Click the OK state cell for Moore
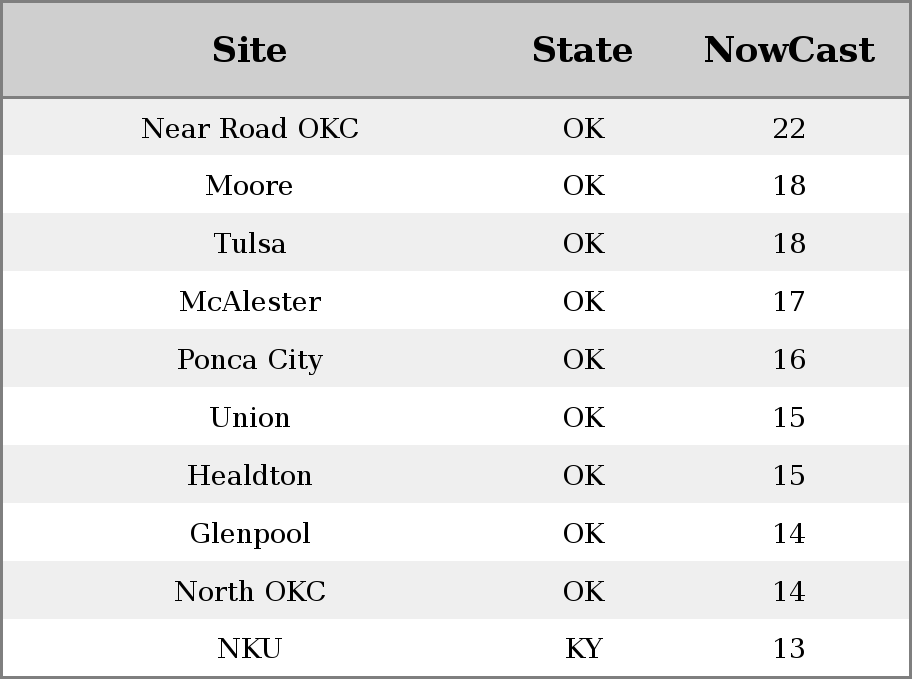This screenshot has width=912, height=679. [x=583, y=186]
